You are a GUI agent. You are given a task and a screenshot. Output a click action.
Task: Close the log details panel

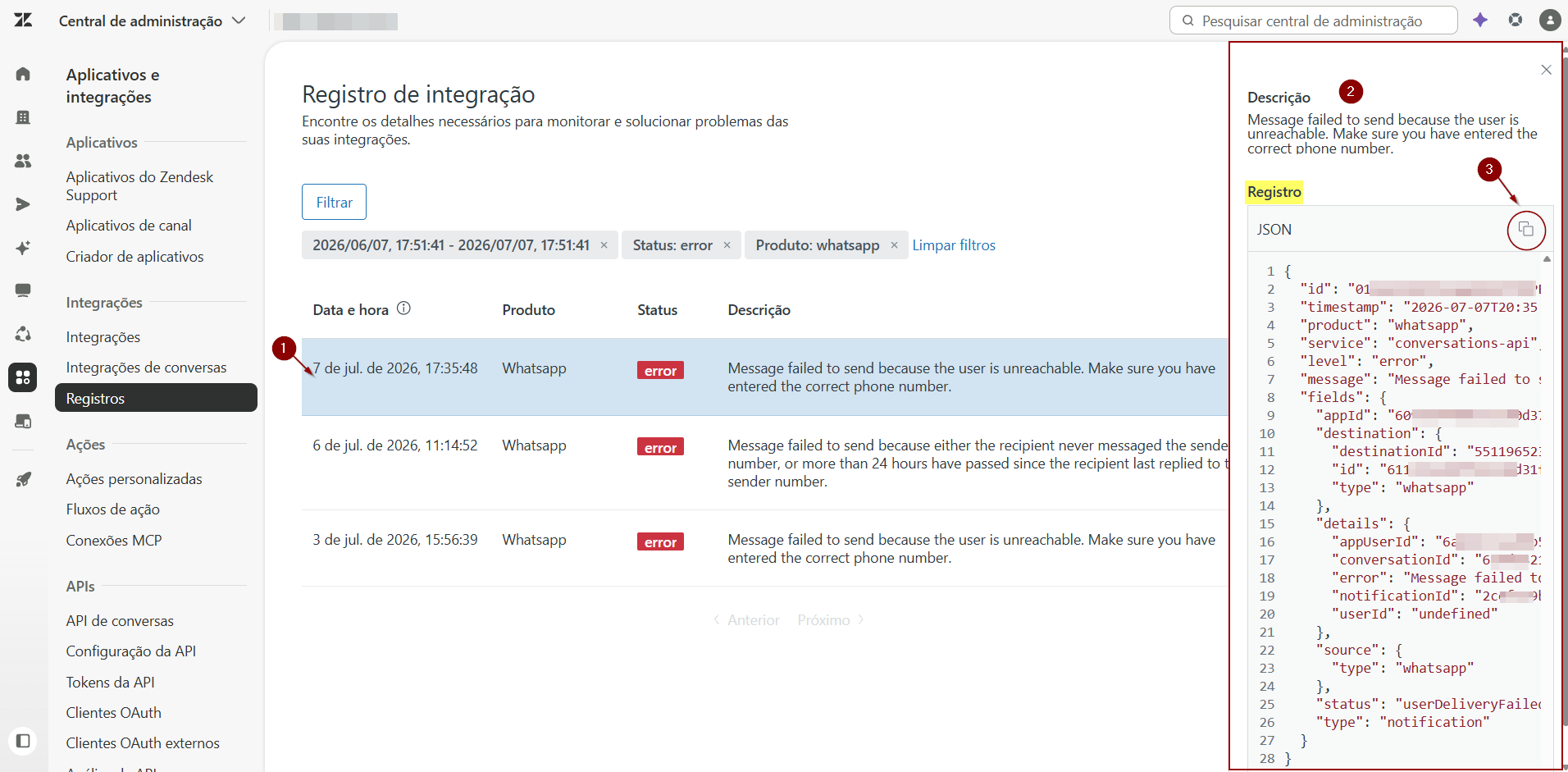tap(1546, 70)
